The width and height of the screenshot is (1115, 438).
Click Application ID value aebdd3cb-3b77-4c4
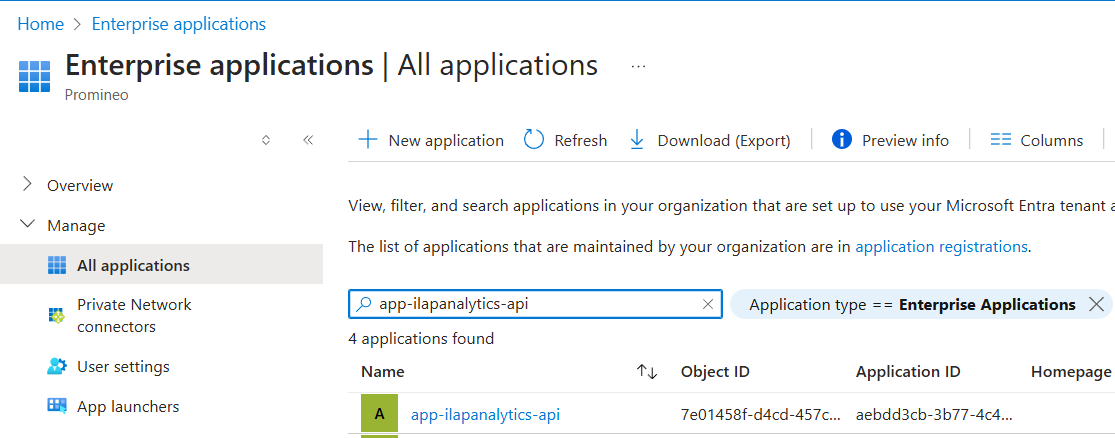[x=934, y=414]
